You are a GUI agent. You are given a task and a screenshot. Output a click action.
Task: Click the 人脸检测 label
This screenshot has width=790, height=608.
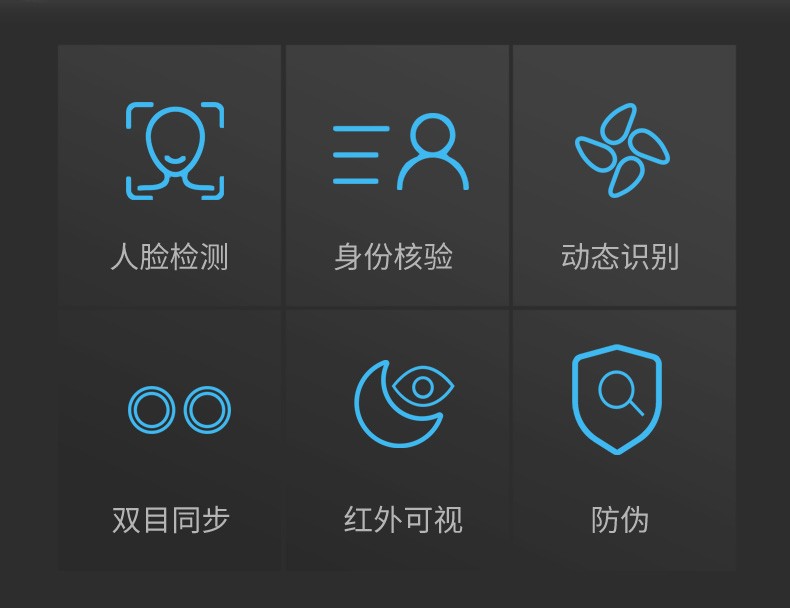point(169,256)
